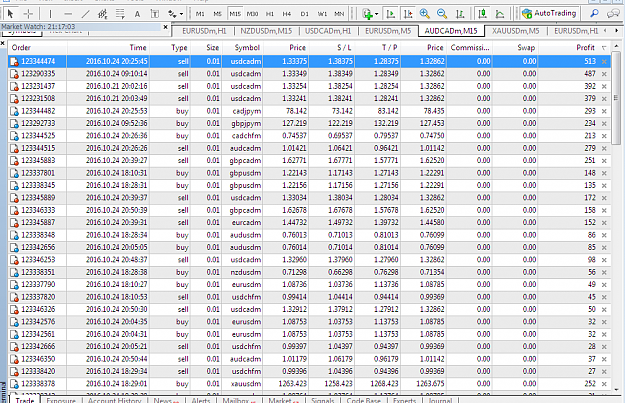Select order row 123345883 gbpcadm

pos(309,161)
